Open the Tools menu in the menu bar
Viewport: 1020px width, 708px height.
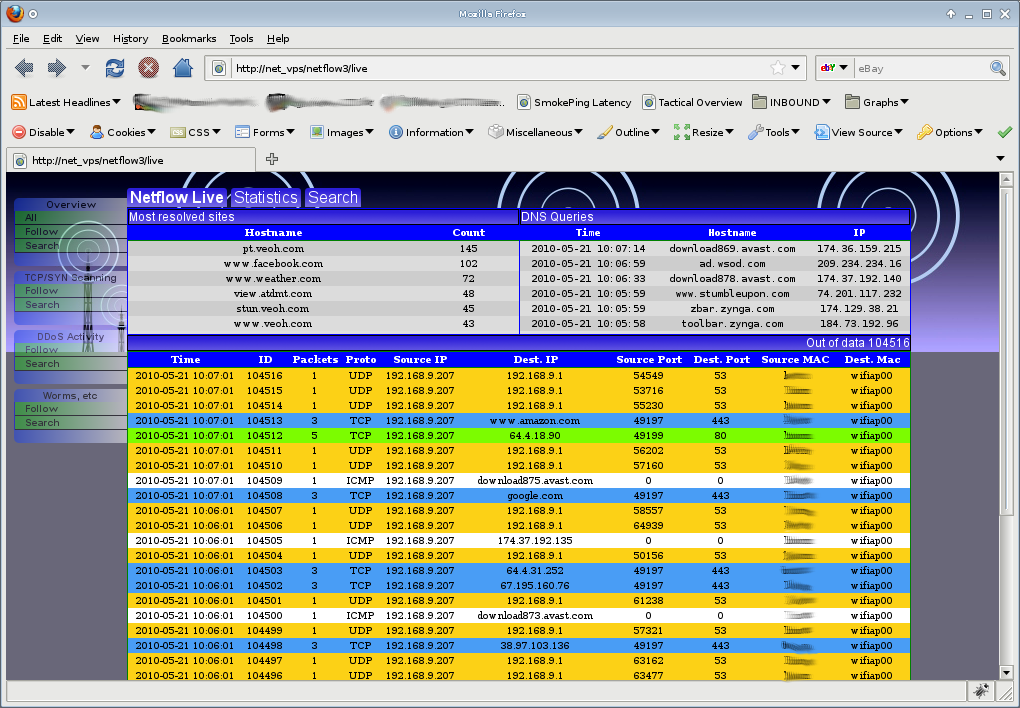point(241,38)
